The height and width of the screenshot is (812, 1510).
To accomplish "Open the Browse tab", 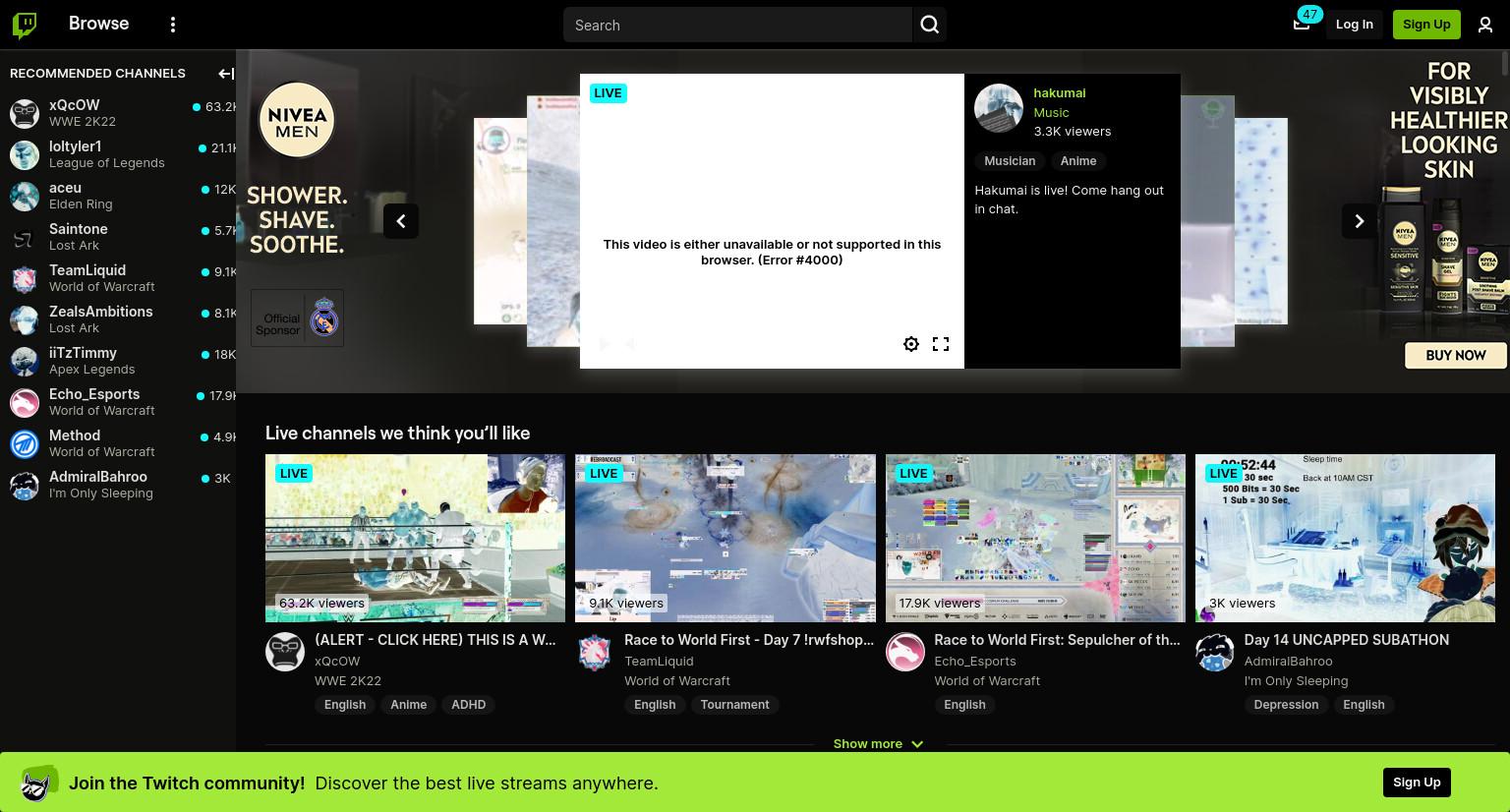I will (x=98, y=24).
